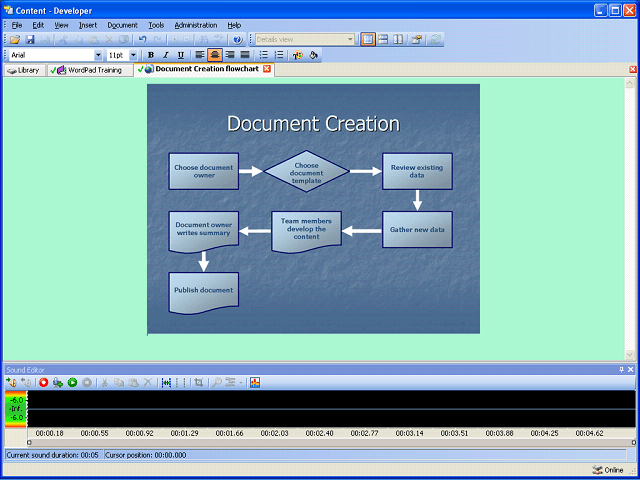Click the grayed-out Delete X in the top toolbar
This screenshot has width=640, height=480.
pos(109,40)
